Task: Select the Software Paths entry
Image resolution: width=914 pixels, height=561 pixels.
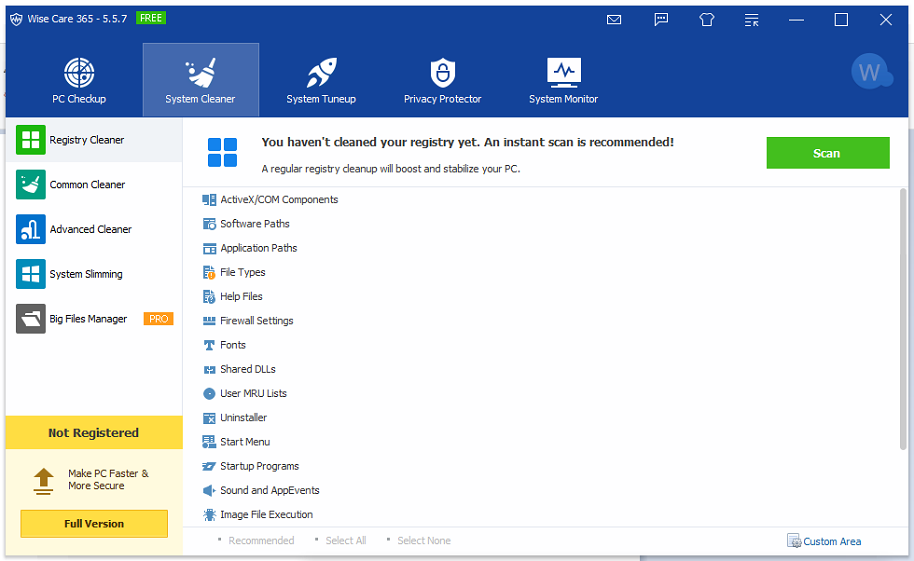Action: pyautogui.click(x=255, y=224)
